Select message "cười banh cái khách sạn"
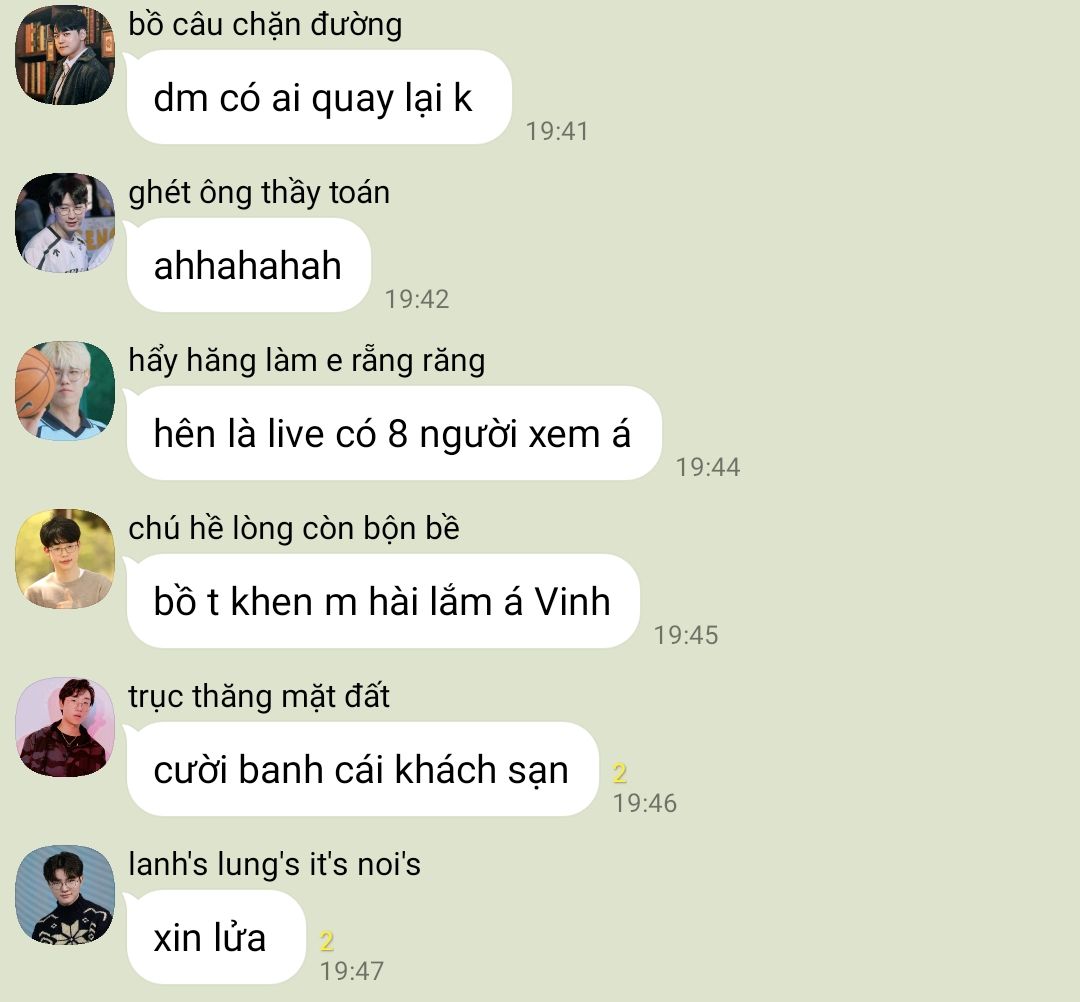The image size is (1080, 1002). [x=362, y=769]
